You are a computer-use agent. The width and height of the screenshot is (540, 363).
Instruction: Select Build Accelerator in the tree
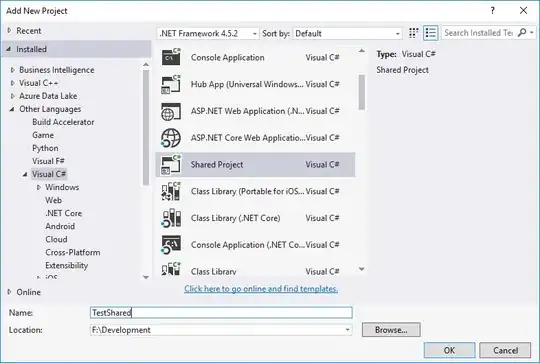63,122
